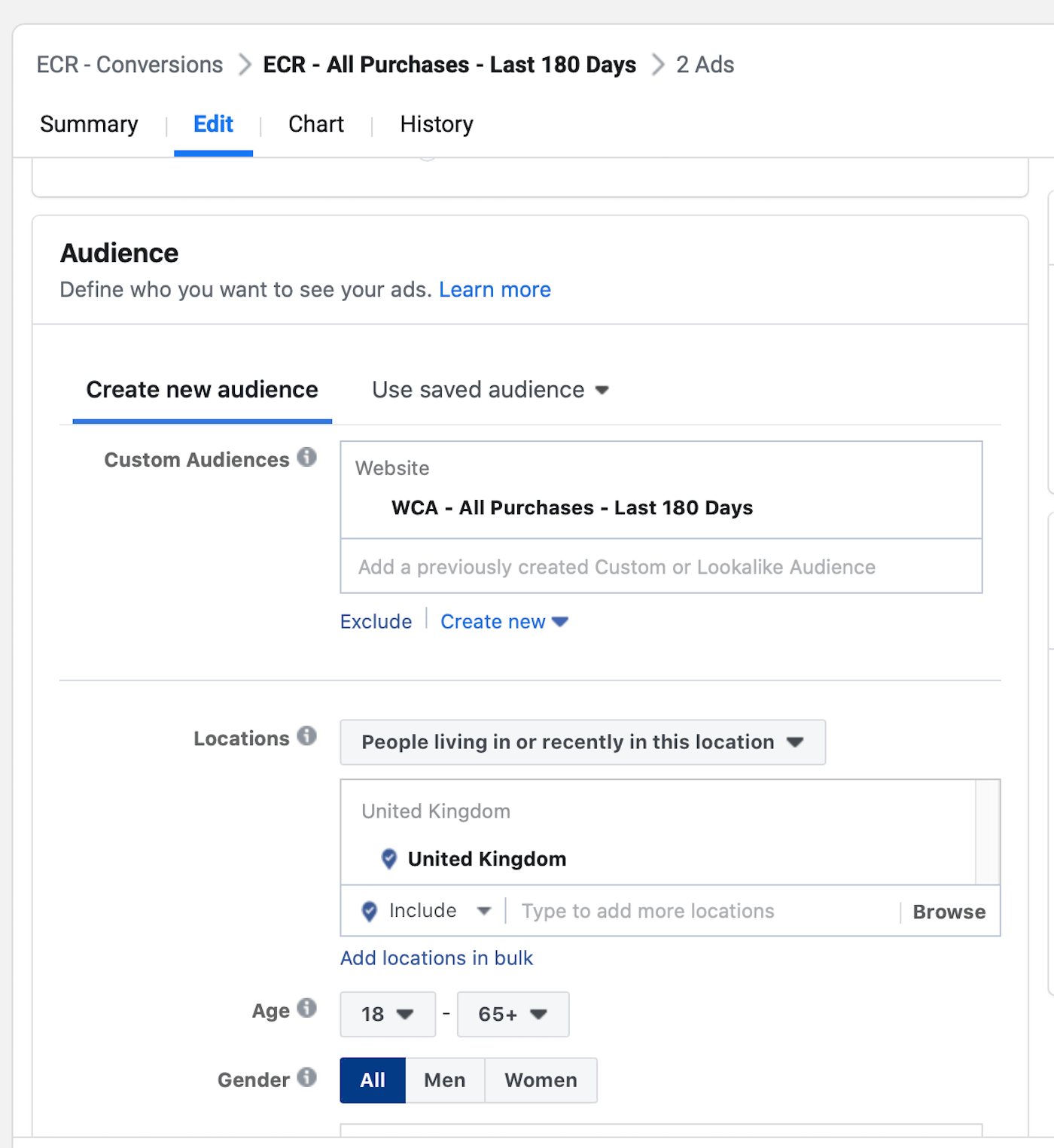This screenshot has height=1148, width=1054.
Task: Open the History tab
Action: (x=437, y=124)
